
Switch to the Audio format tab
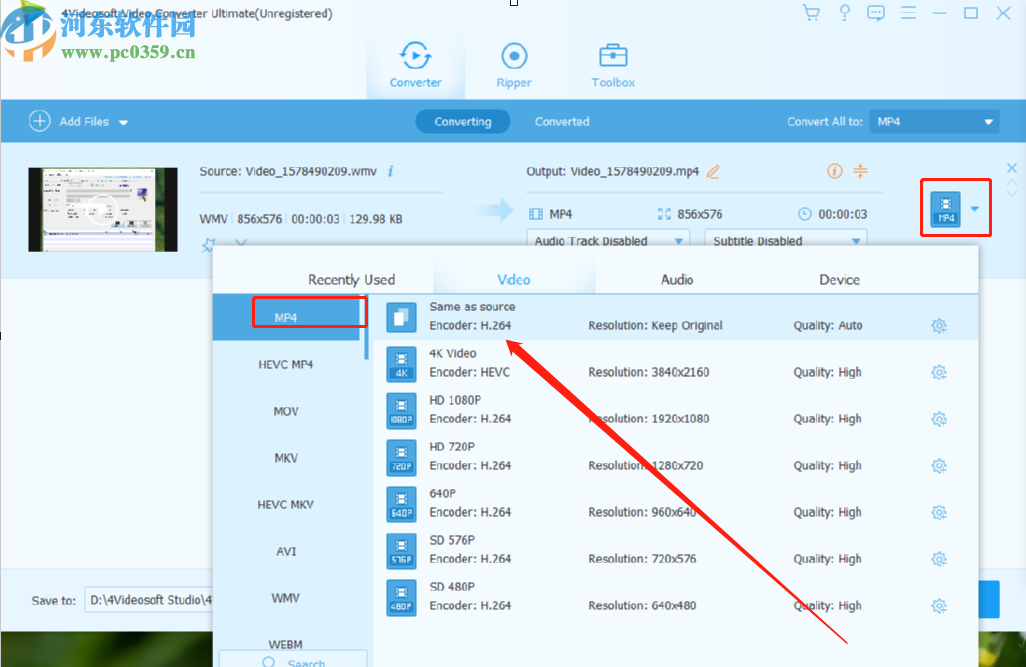pos(676,280)
